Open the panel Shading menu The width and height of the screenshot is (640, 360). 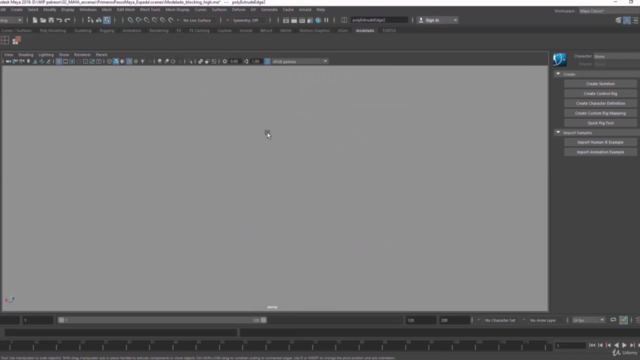(x=26, y=54)
